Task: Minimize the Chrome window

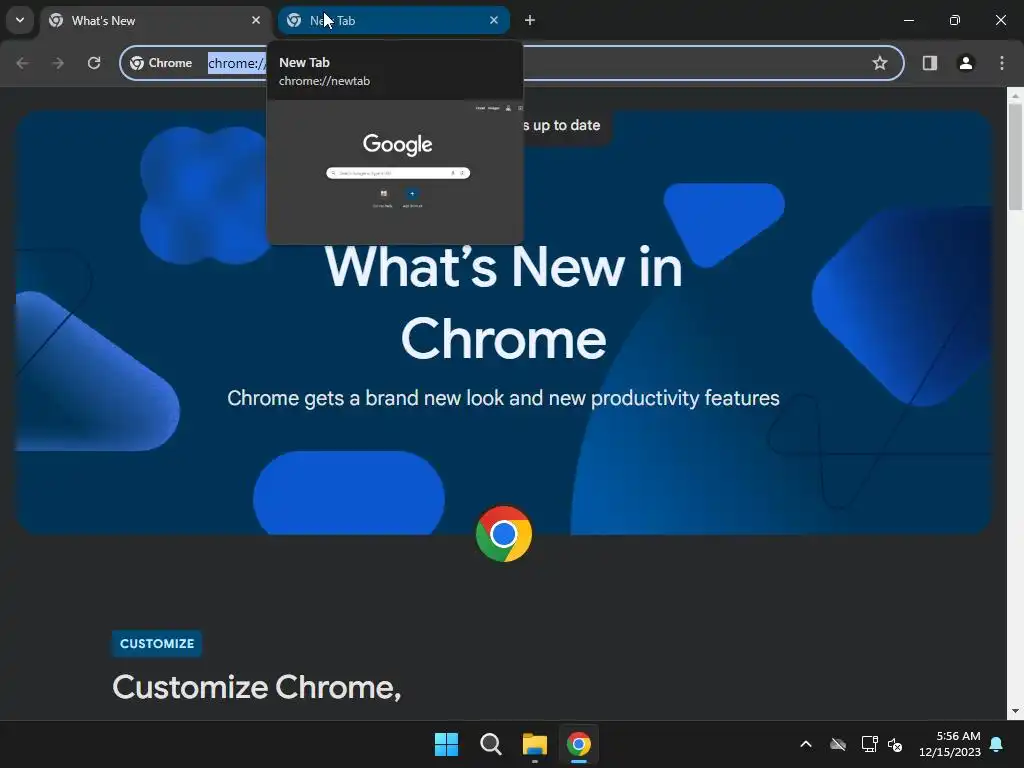Action: click(x=908, y=20)
